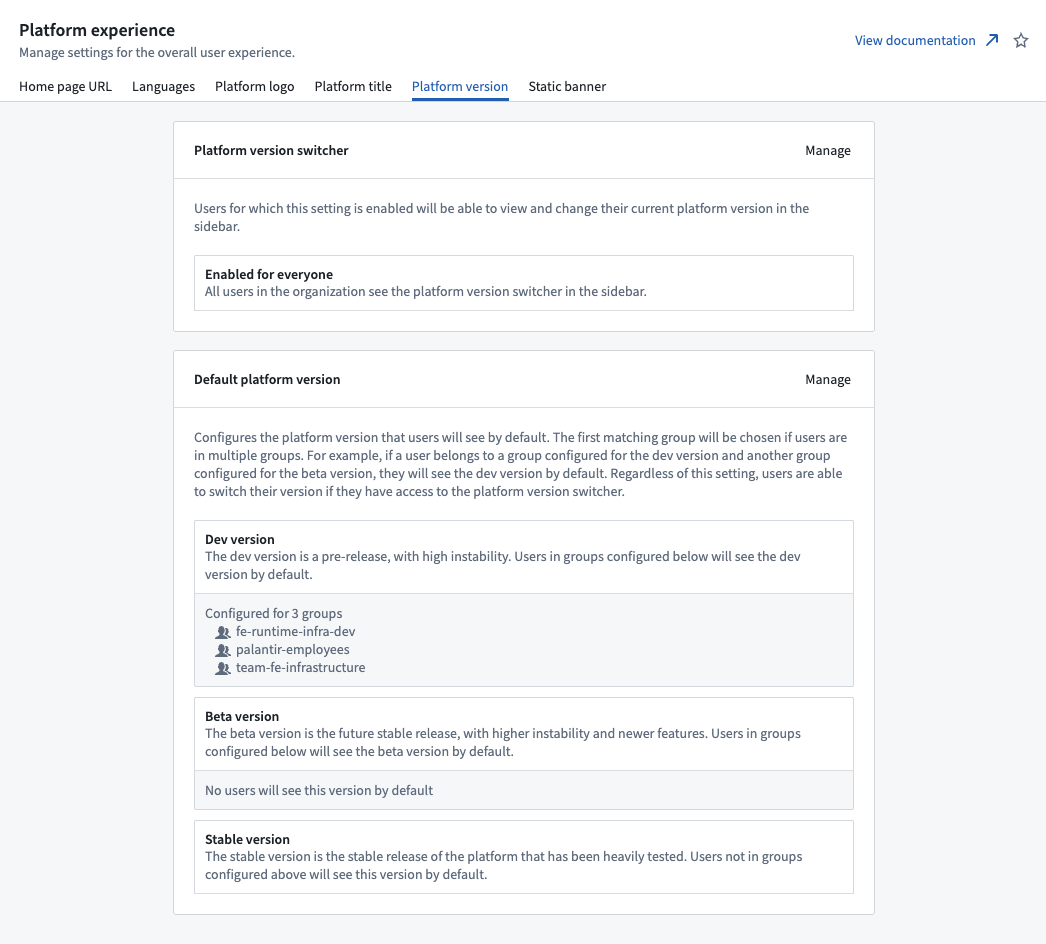Open the View documentation link
The height and width of the screenshot is (944, 1046).
point(914,40)
